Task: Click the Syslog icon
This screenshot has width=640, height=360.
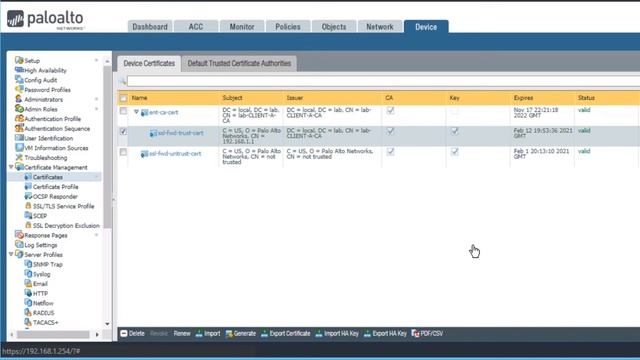Action: 28,274
